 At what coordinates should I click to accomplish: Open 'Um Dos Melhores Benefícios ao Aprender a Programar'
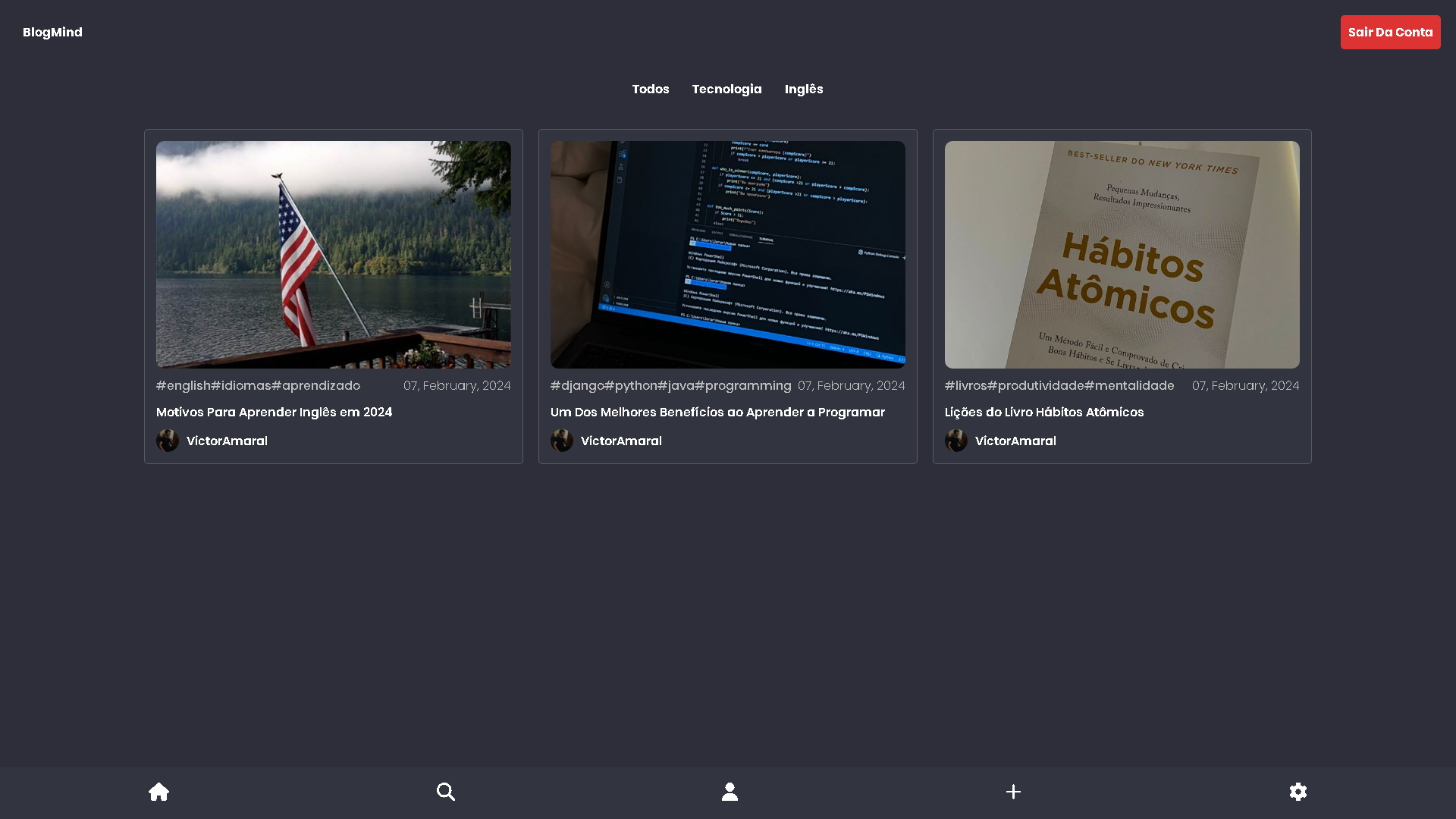717,412
